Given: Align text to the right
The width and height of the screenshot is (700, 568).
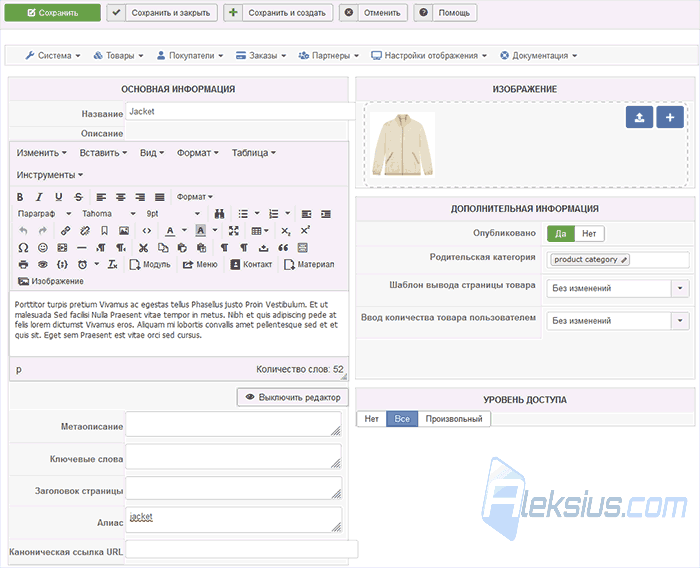Looking at the screenshot, I should click(x=140, y=197).
